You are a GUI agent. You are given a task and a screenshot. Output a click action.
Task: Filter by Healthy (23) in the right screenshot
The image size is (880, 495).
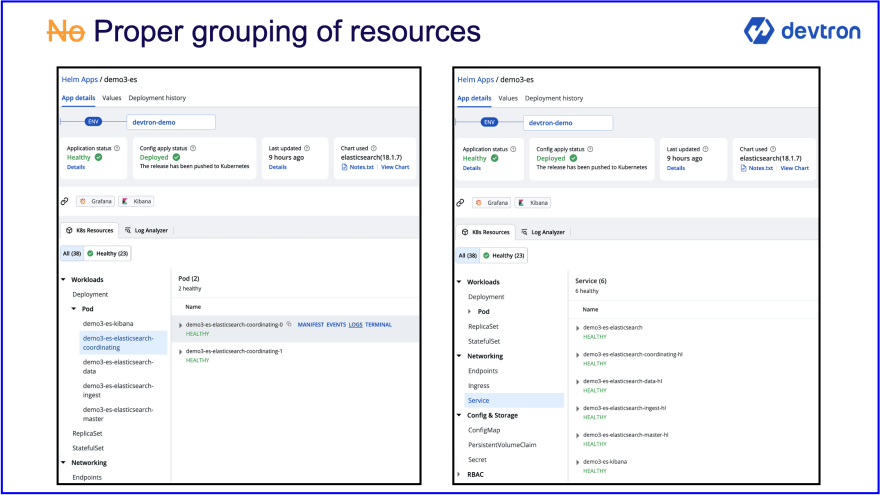[x=505, y=255]
